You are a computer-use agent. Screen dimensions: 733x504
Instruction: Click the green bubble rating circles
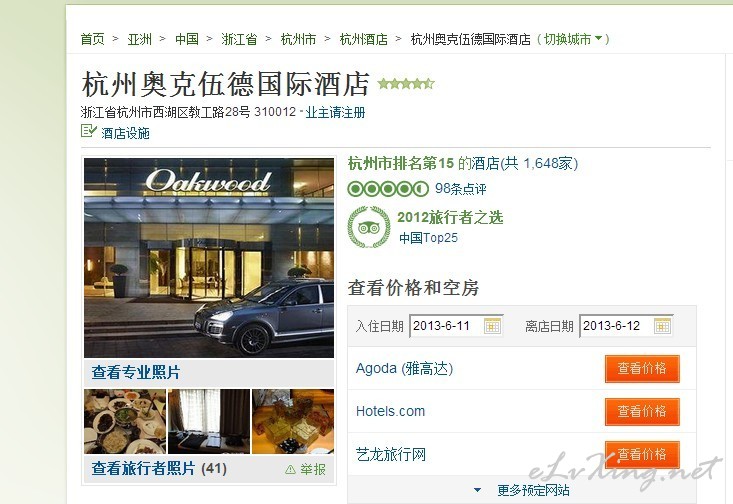coord(388,189)
